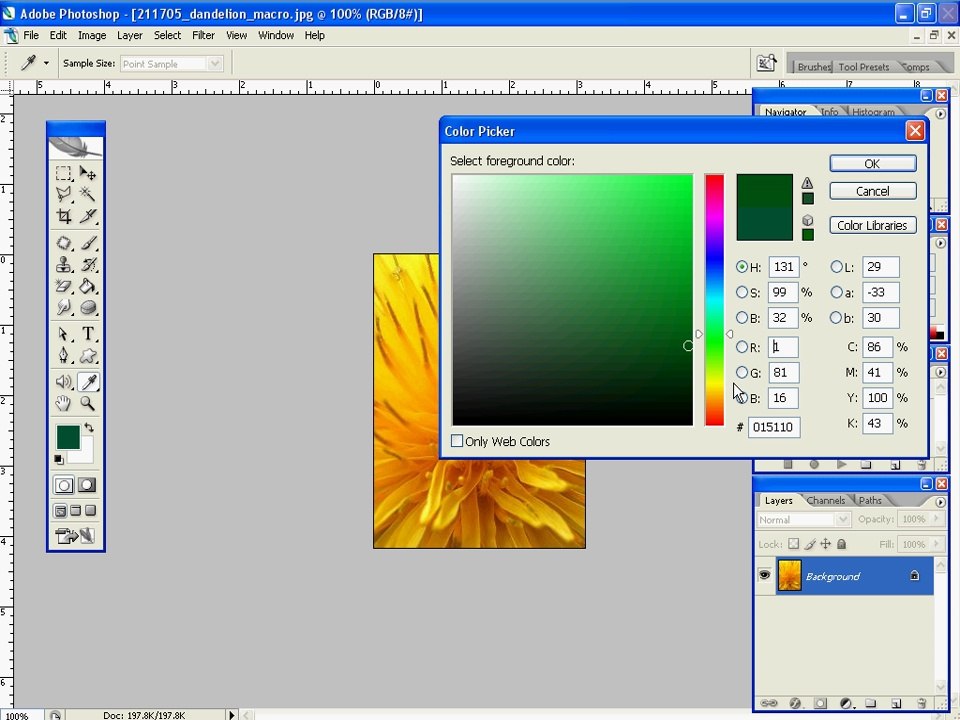This screenshot has height=720, width=960.
Task: Select the G green radio button
Action: coord(742,372)
